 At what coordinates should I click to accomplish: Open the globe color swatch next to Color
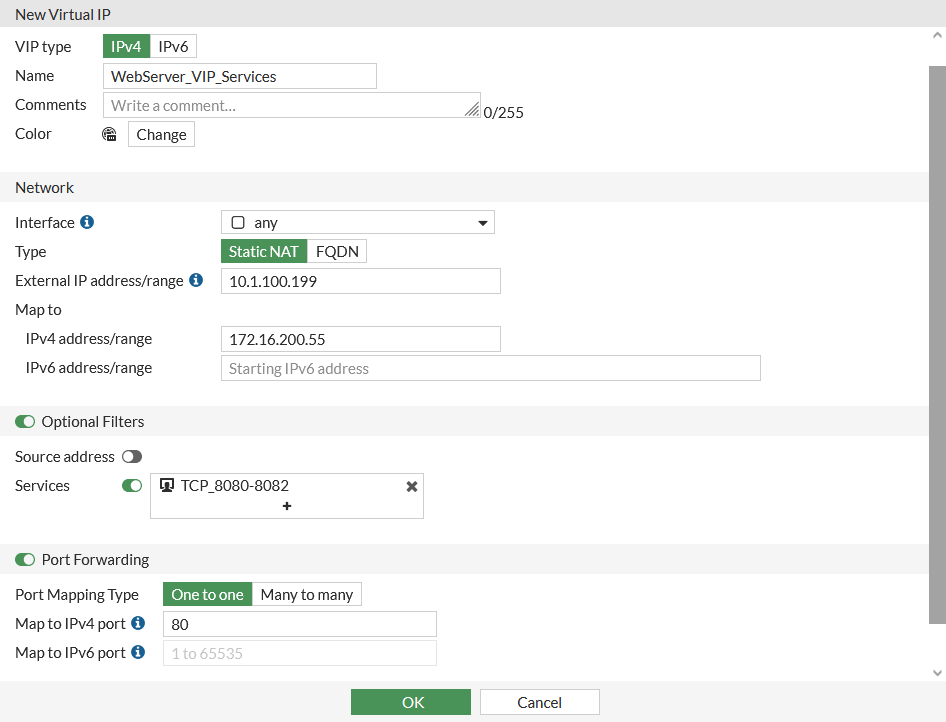109,133
